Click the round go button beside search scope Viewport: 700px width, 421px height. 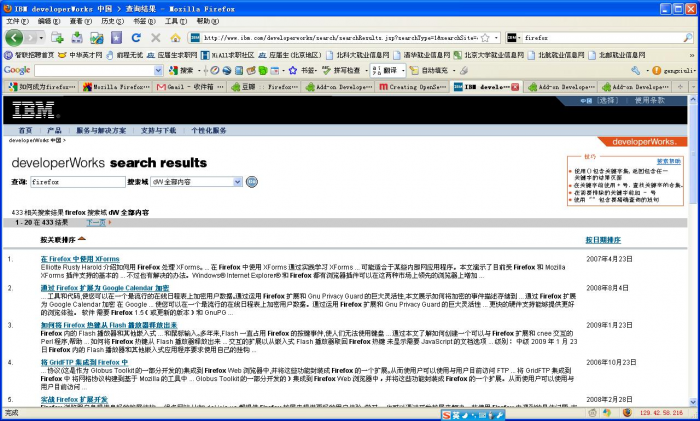(x=252, y=182)
